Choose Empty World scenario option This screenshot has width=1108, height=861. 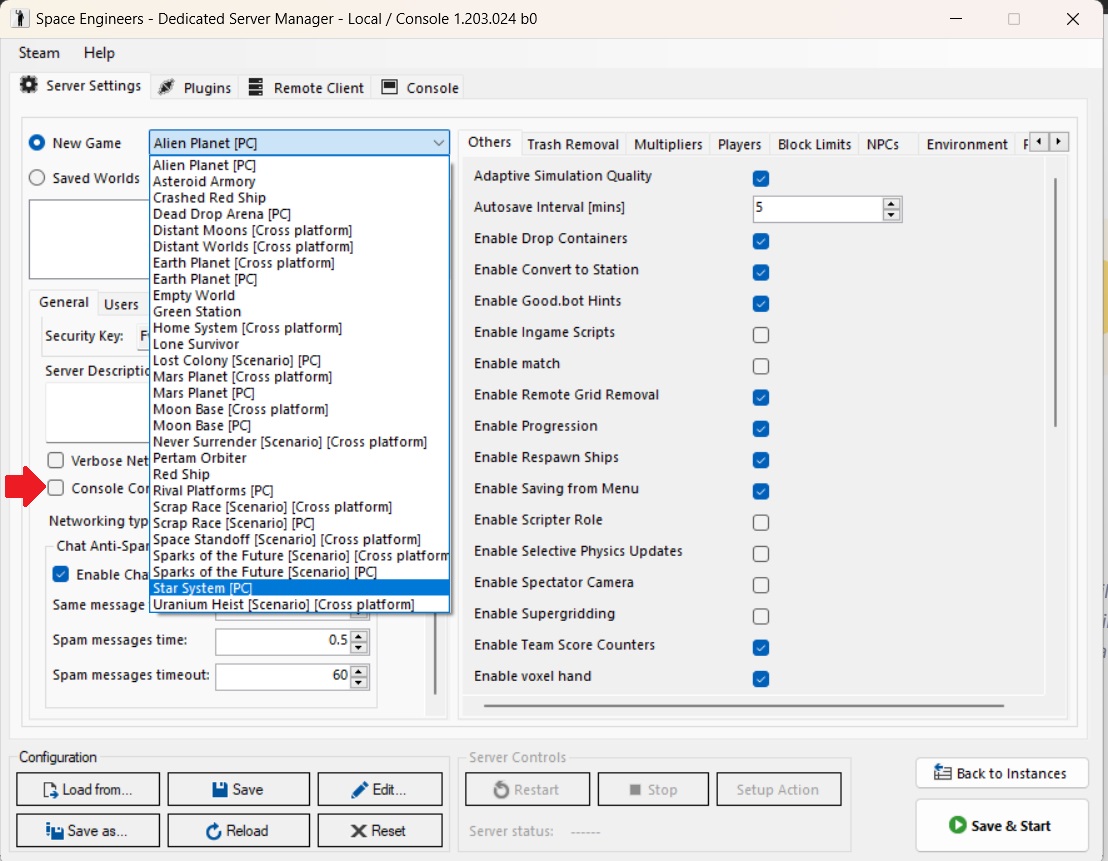point(194,295)
